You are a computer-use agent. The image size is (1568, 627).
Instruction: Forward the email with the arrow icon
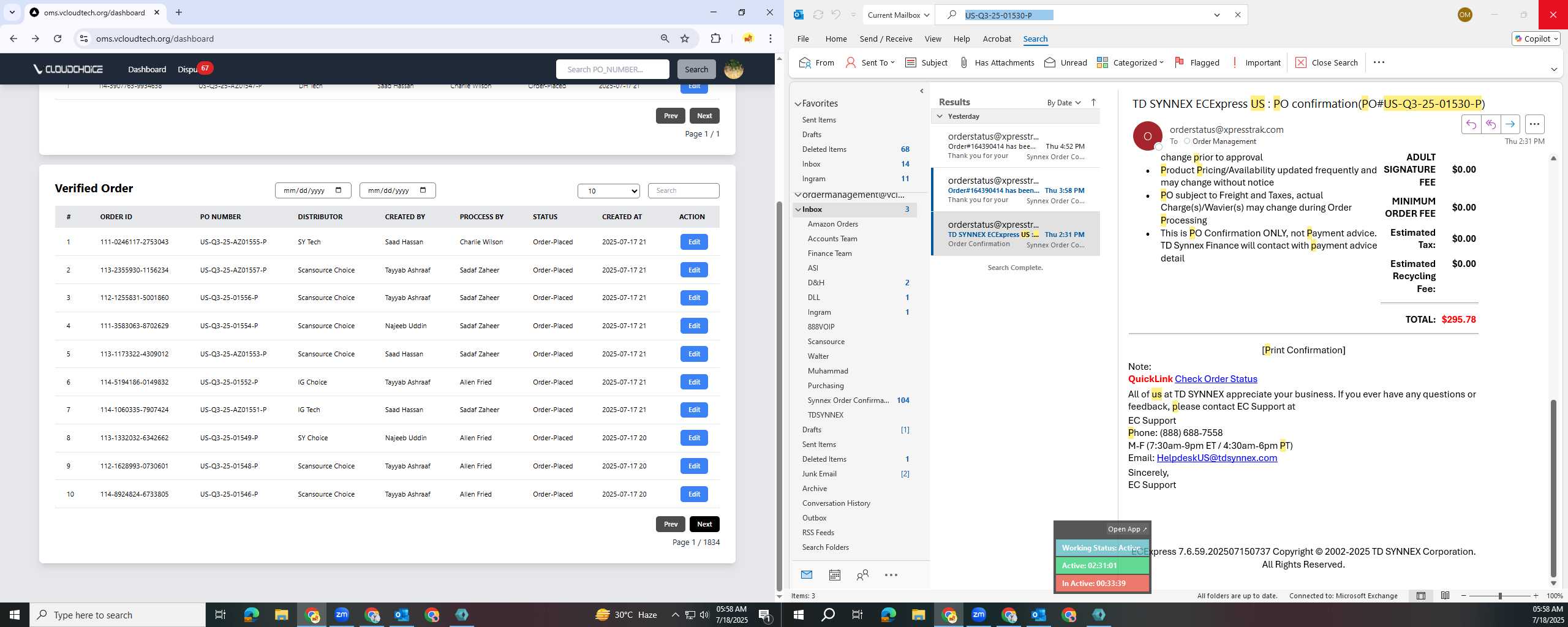(x=1510, y=124)
